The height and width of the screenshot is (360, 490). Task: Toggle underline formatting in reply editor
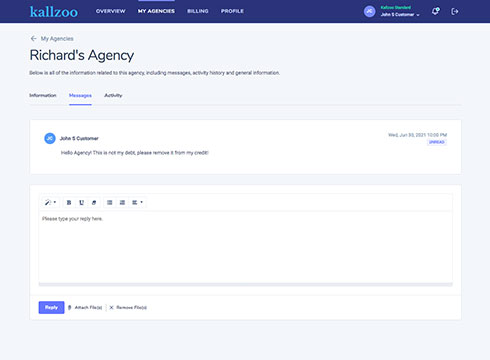[81, 202]
